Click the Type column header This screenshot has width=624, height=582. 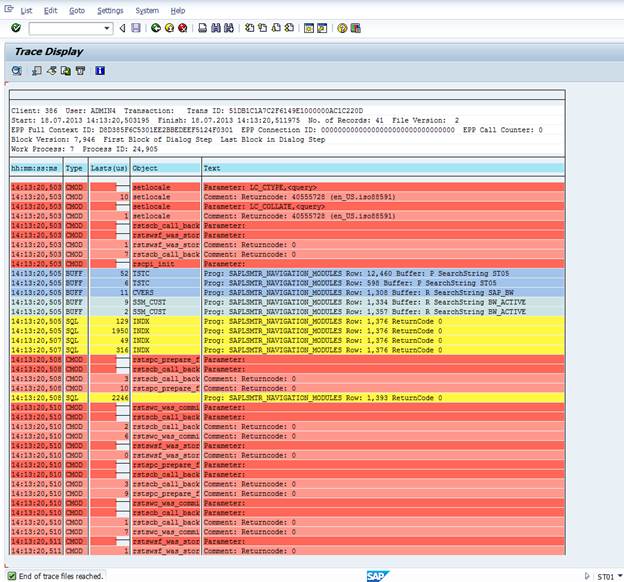[x=76, y=168]
